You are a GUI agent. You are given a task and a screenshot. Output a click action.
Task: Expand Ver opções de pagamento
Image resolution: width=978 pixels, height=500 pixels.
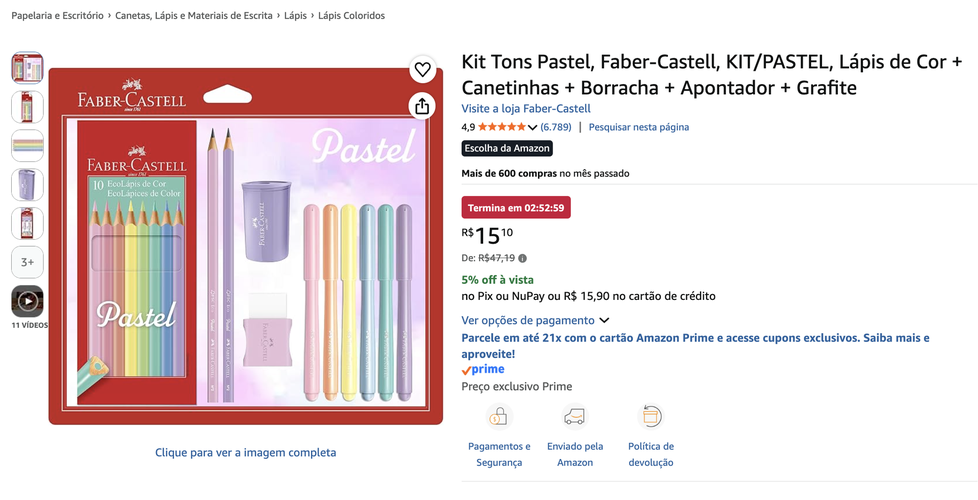(535, 320)
